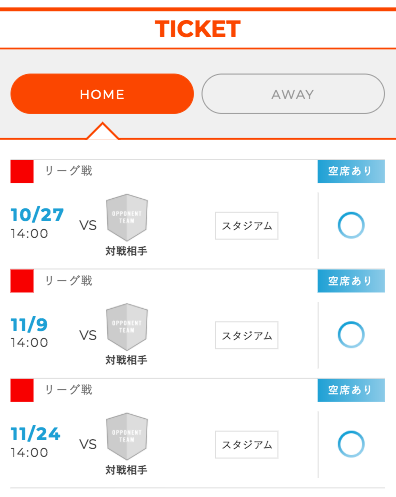
Task: Open スタジアム button for 10/27 match
Action: [x=247, y=226]
